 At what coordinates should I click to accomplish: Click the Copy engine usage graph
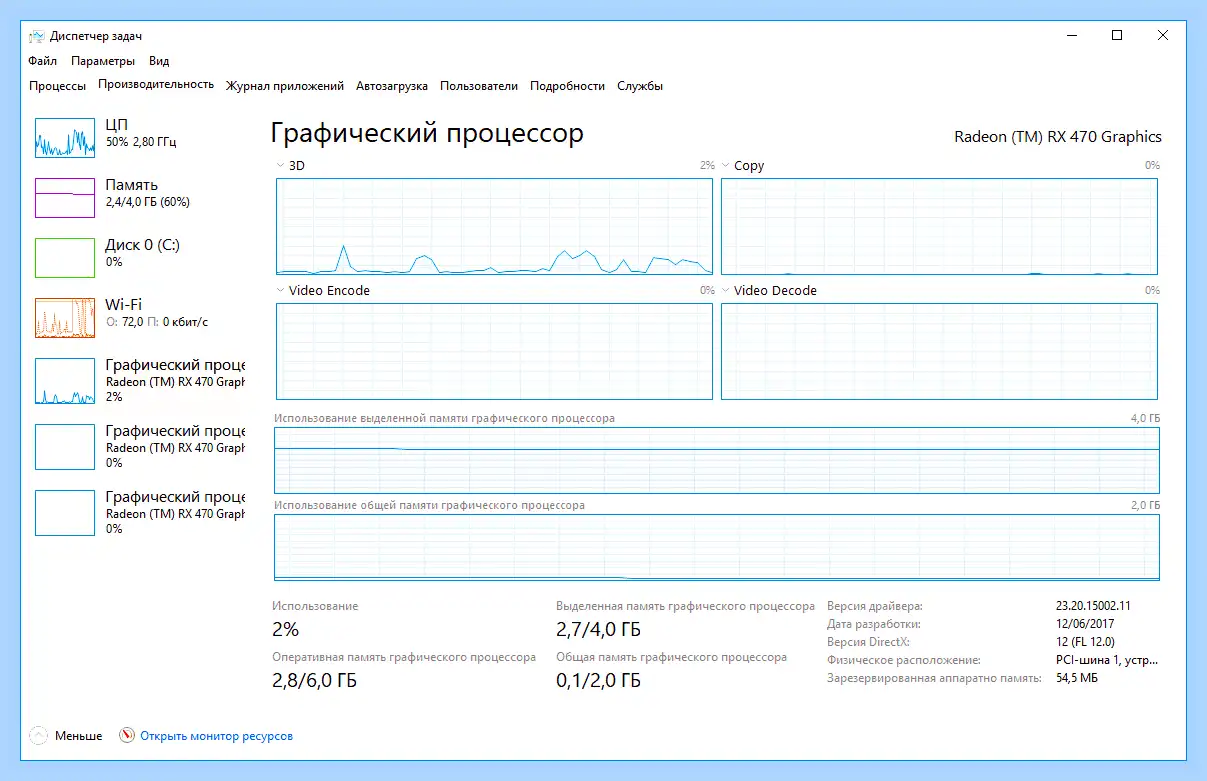(939, 226)
